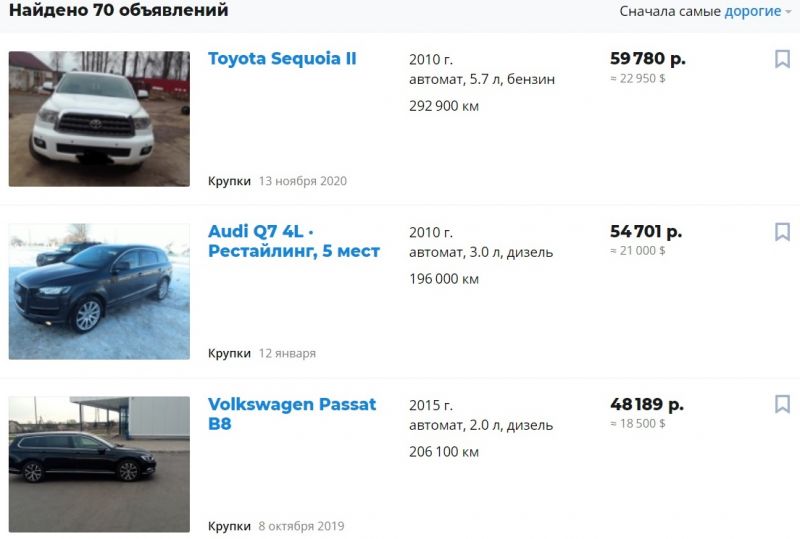Click the 'Найдено 70 объявлений' heading
Screen dimensions: 800x539
pos(118,10)
